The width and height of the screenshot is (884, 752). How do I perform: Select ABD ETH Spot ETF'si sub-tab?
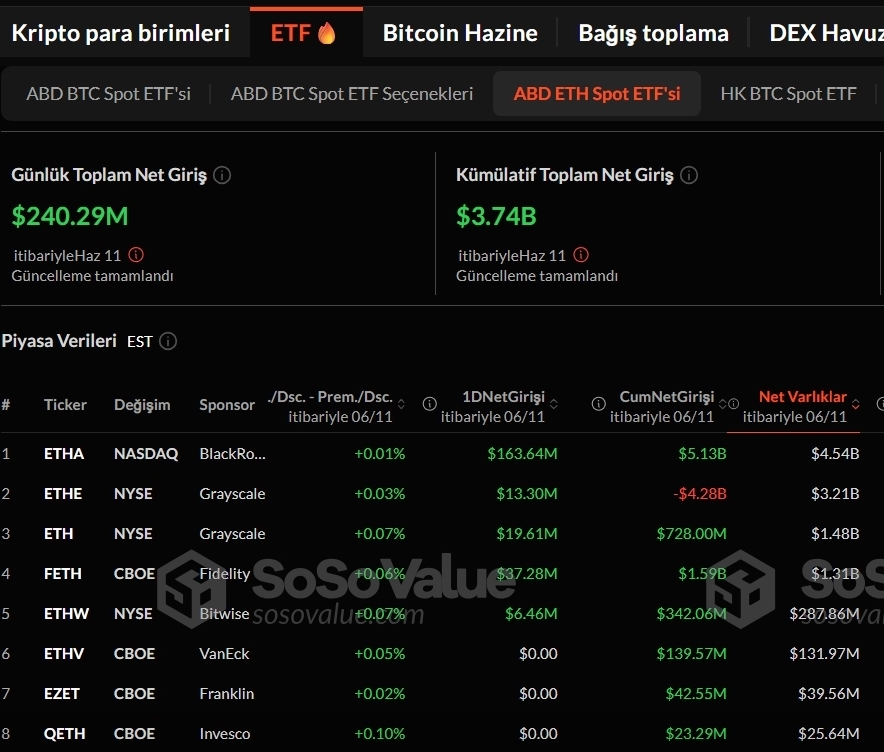[597, 94]
